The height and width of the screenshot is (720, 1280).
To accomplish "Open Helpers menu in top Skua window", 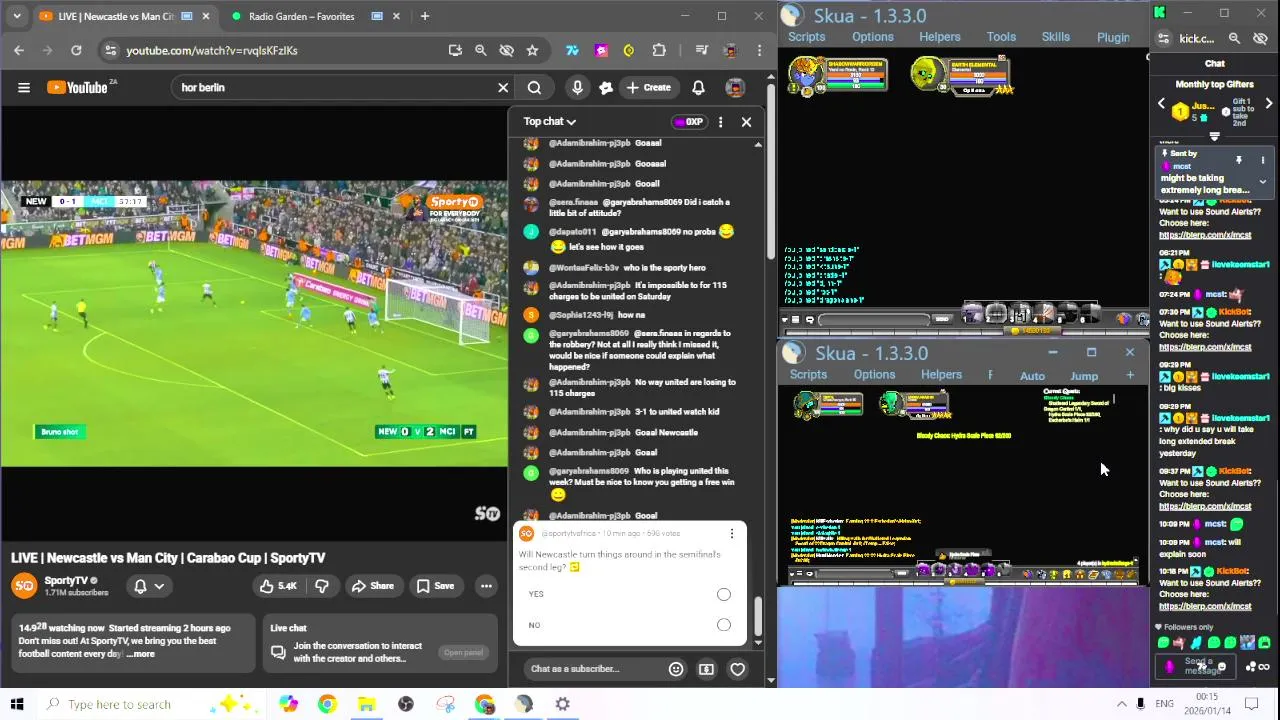I will 940,37.
